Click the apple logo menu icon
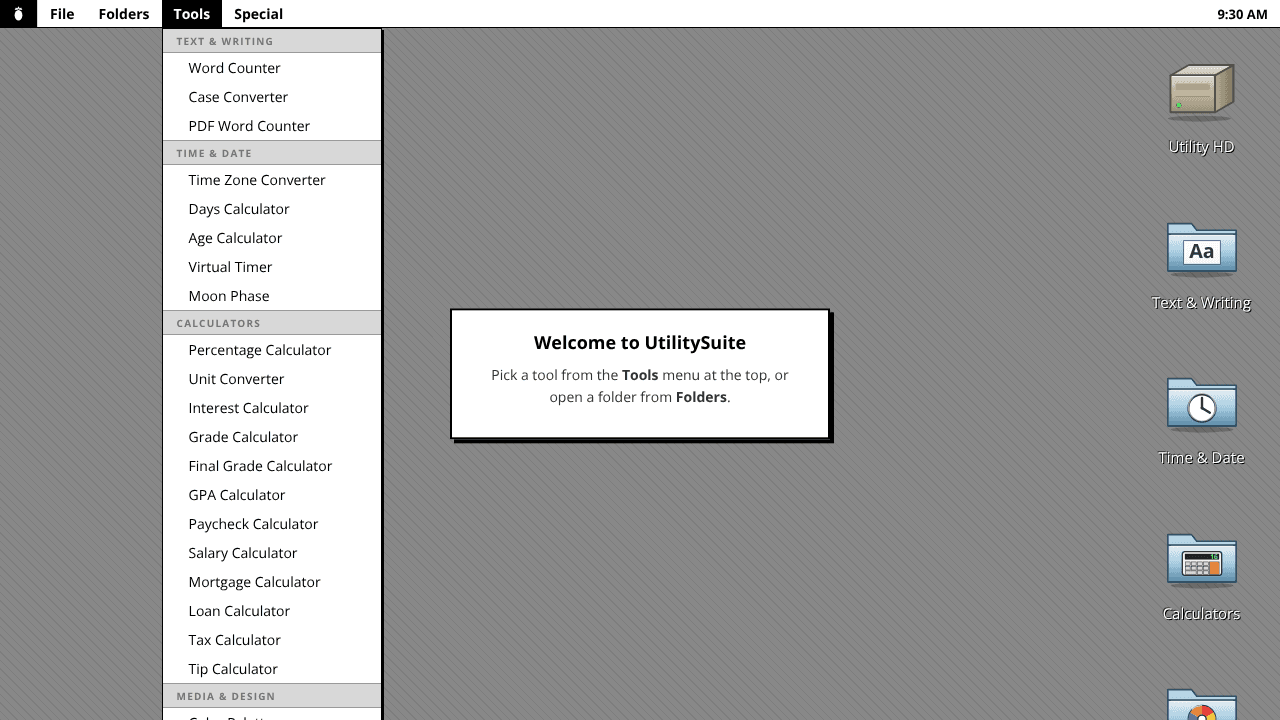This screenshot has width=1280, height=720. (x=18, y=14)
